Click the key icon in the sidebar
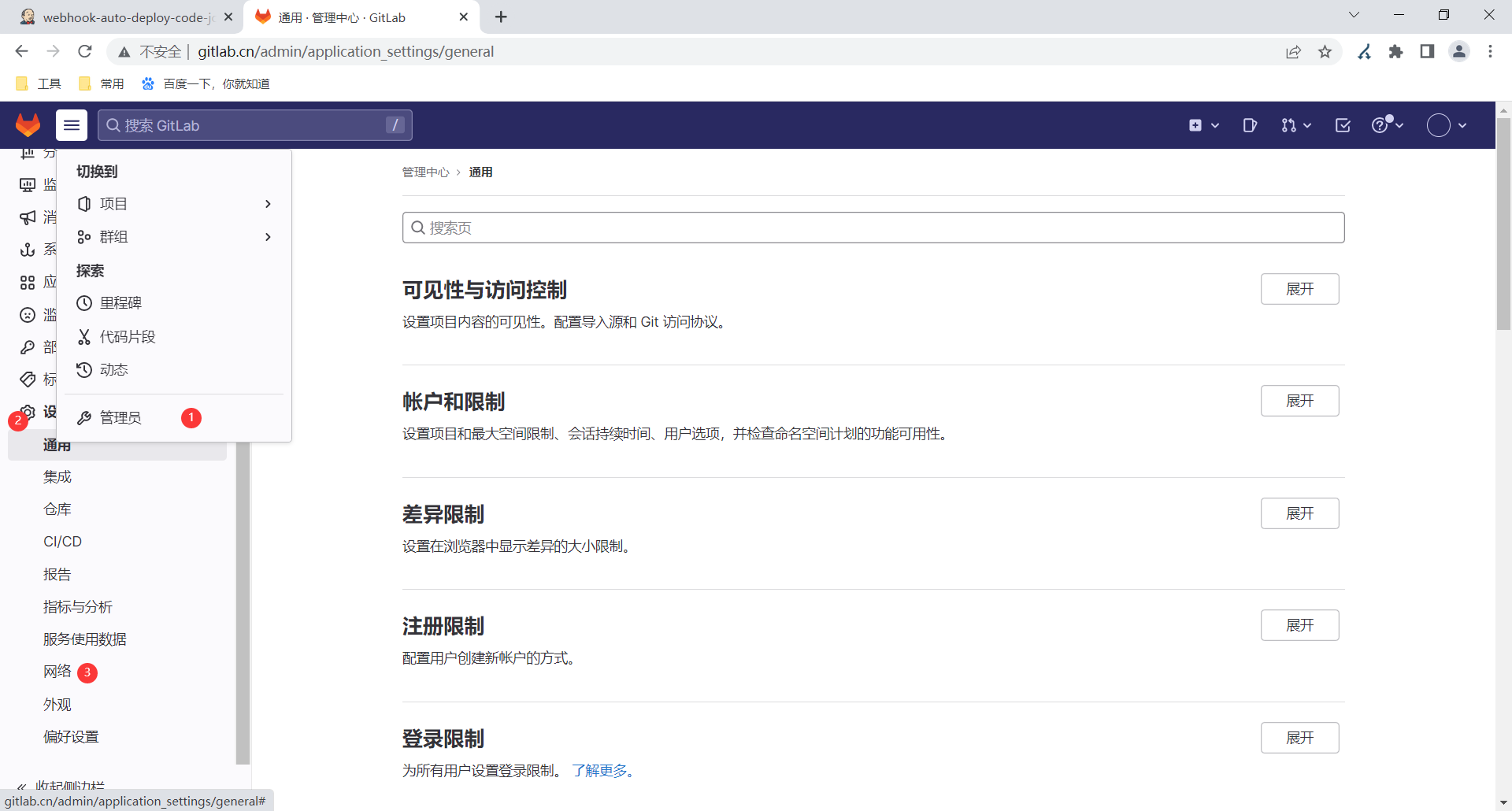Image resolution: width=1512 pixels, height=811 pixels. click(x=28, y=347)
